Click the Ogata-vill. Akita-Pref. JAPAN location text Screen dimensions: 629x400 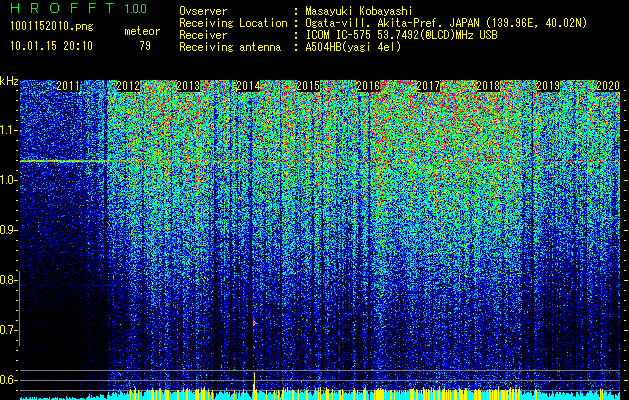[446, 23]
